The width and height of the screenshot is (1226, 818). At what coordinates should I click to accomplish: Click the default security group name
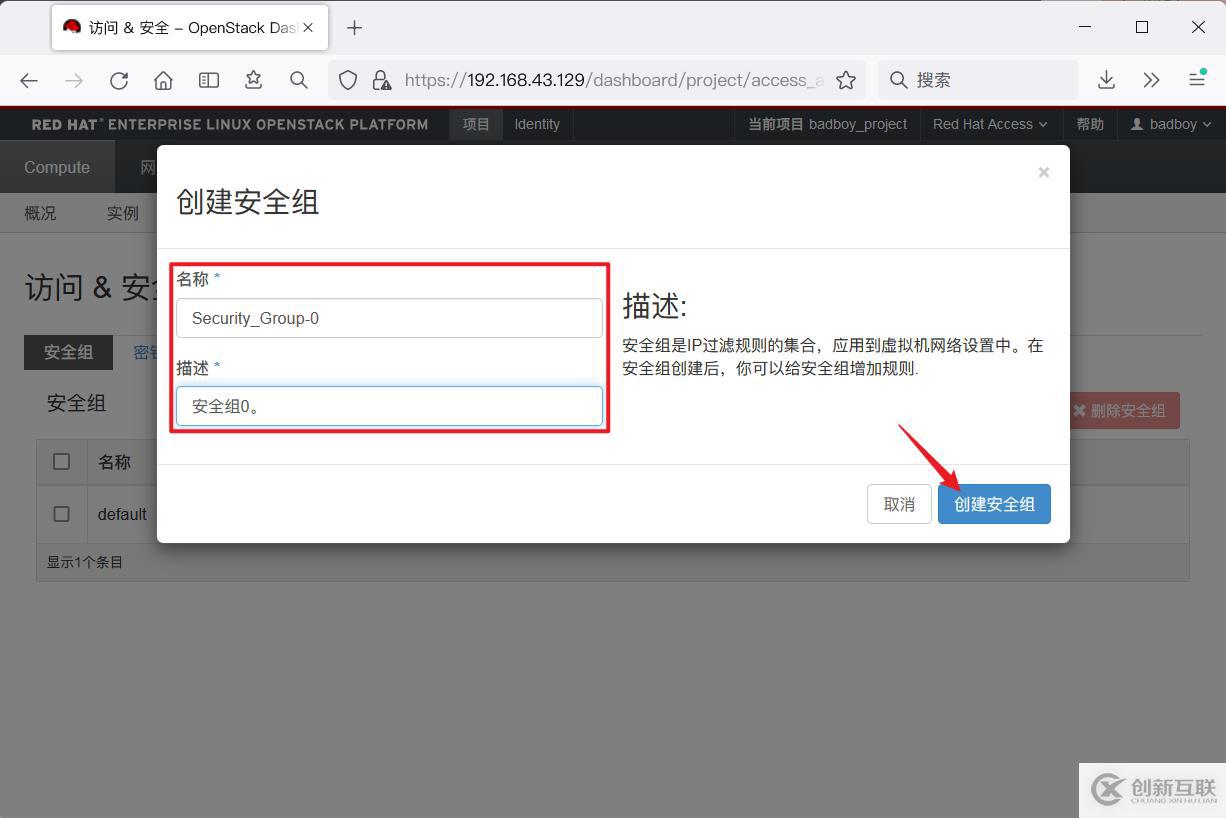(x=122, y=514)
